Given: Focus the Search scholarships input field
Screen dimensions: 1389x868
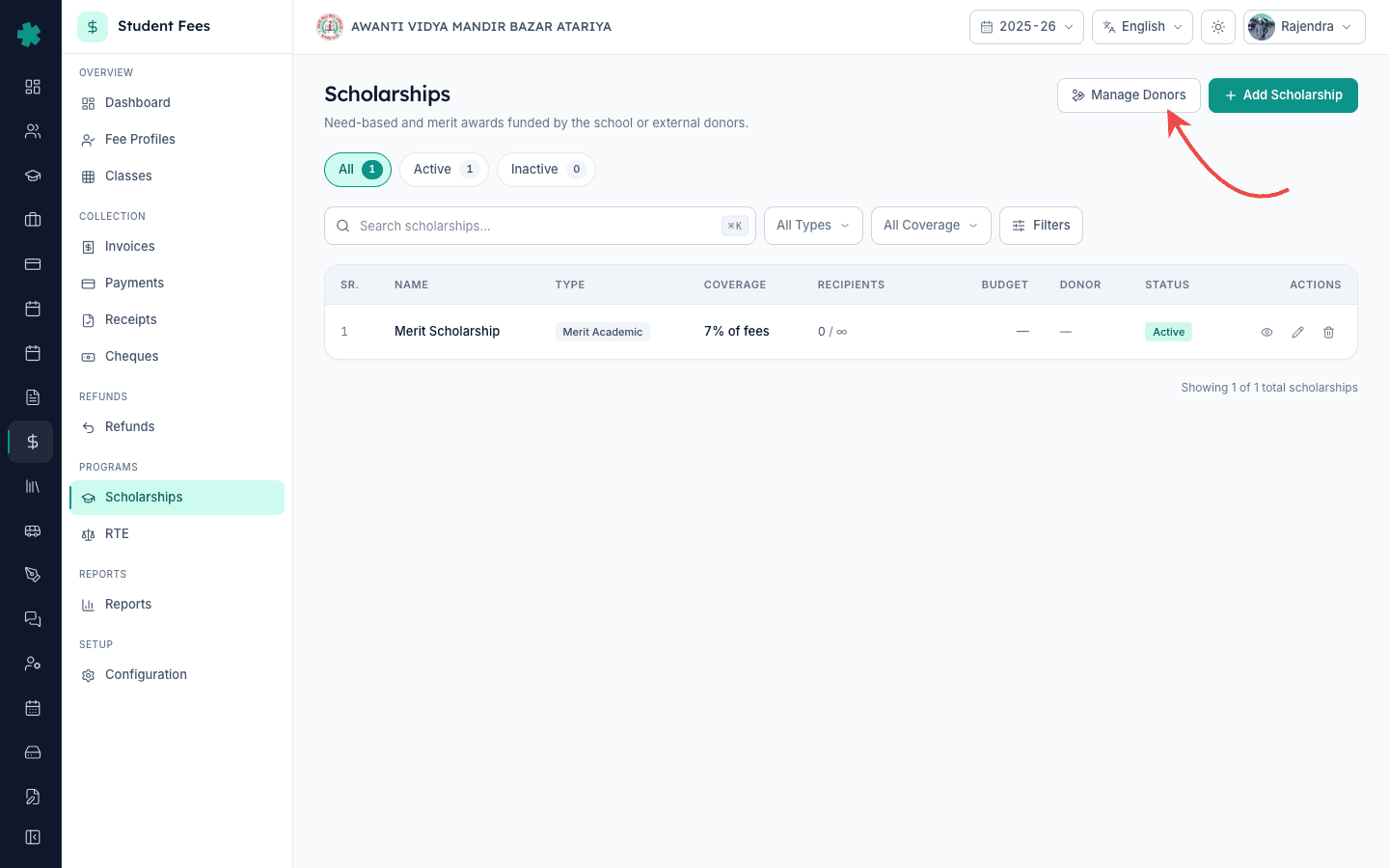Looking at the screenshot, I should point(540,226).
